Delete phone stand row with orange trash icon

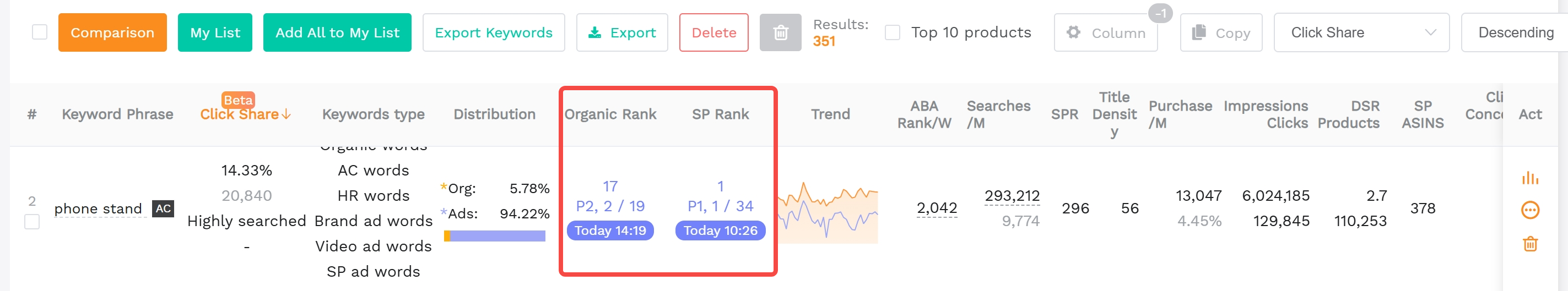(1529, 244)
